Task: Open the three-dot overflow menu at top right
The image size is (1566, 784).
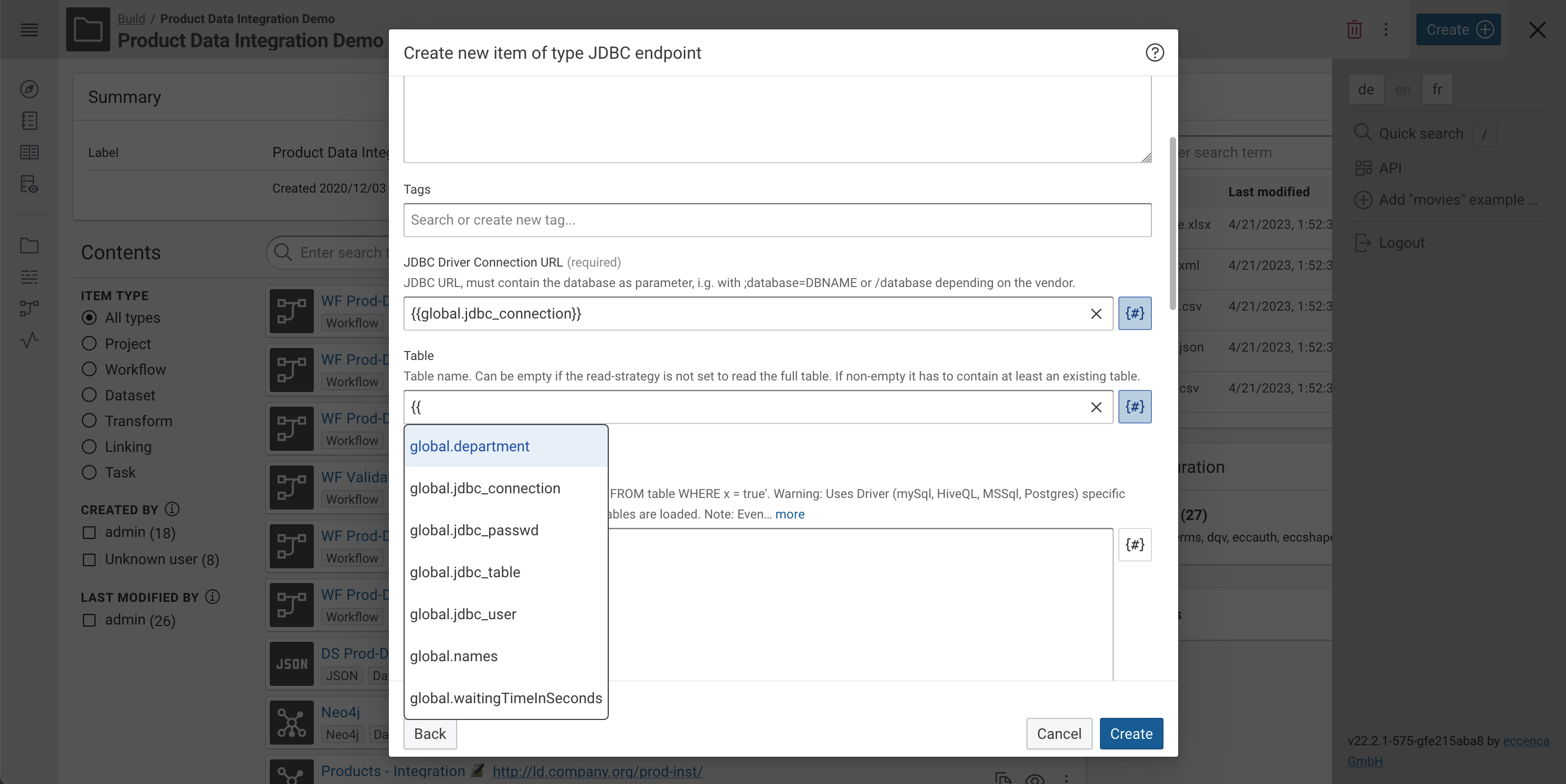Action: coord(1386,29)
